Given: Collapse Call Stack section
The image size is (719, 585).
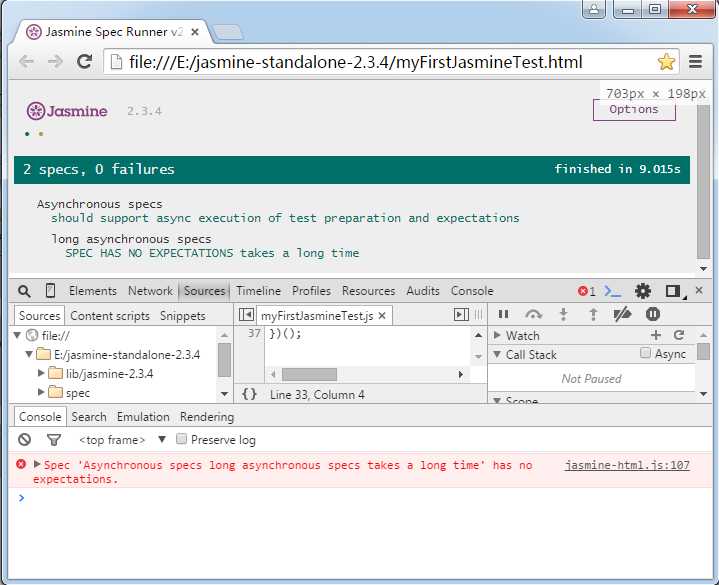Looking at the screenshot, I should click(497, 354).
